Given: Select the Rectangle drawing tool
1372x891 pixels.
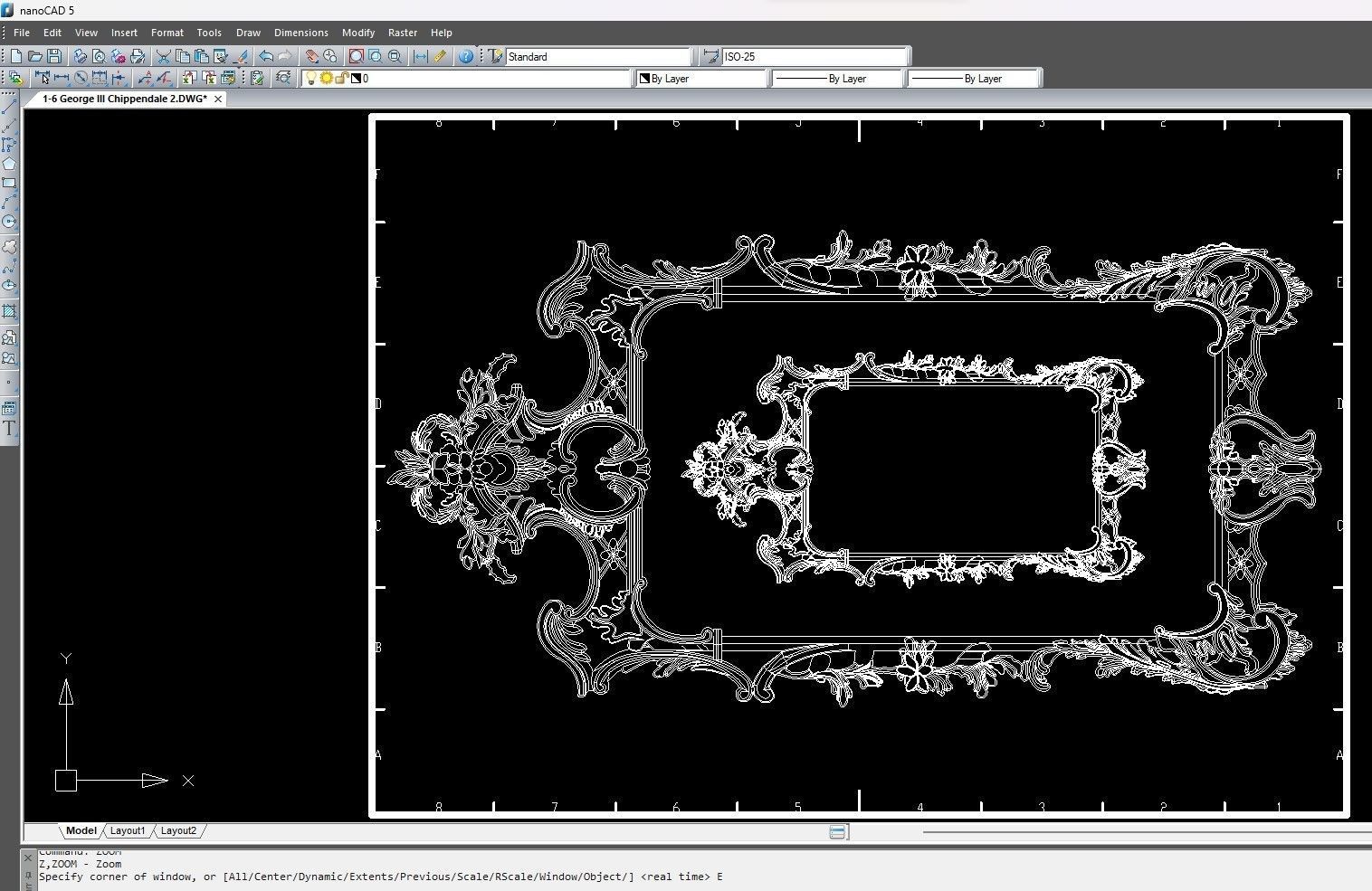Looking at the screenshot, I should coord(9,183).
